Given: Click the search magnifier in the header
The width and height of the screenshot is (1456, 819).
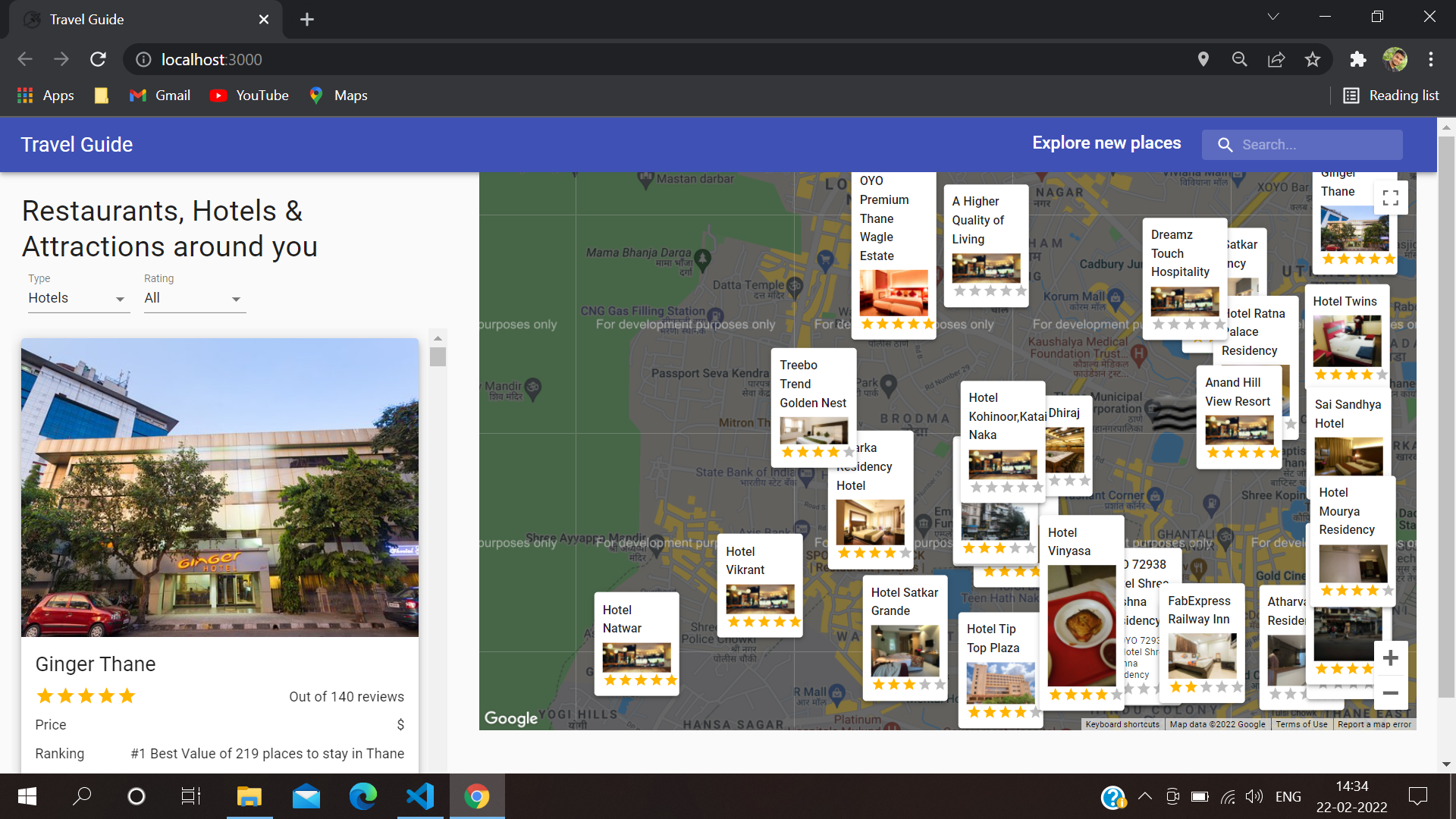Looking at the screenshot, I should click(1225, 144).
